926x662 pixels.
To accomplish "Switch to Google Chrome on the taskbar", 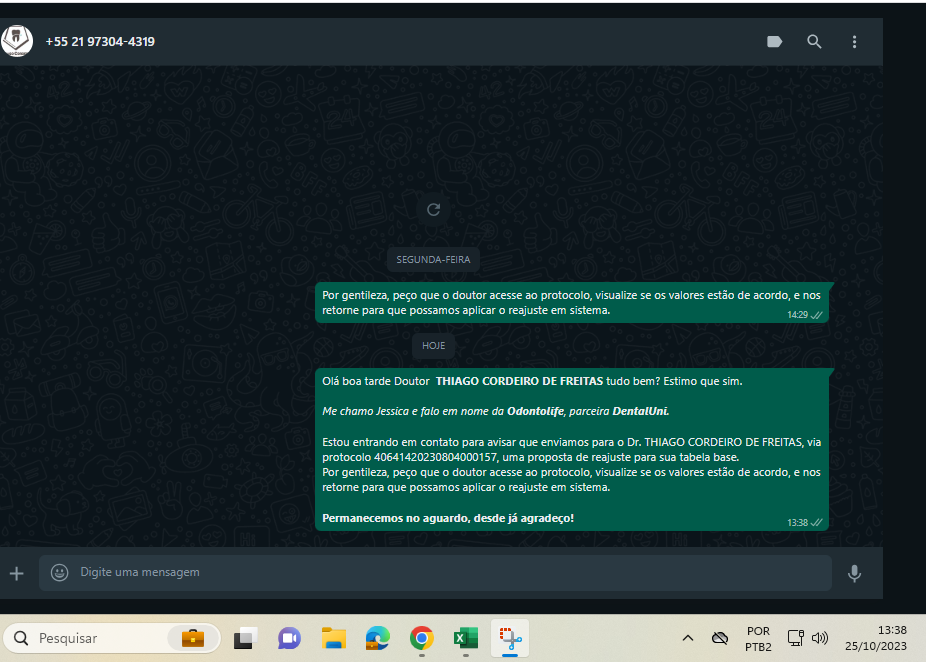I will [422, 638].
